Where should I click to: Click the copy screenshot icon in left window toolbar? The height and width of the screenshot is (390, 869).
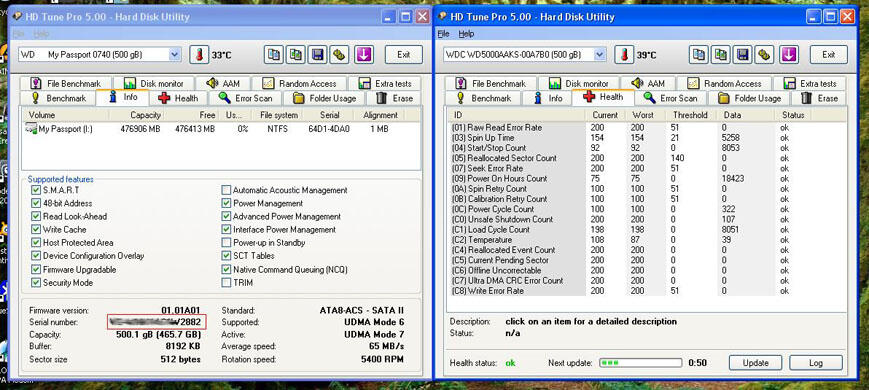point(295,54)
